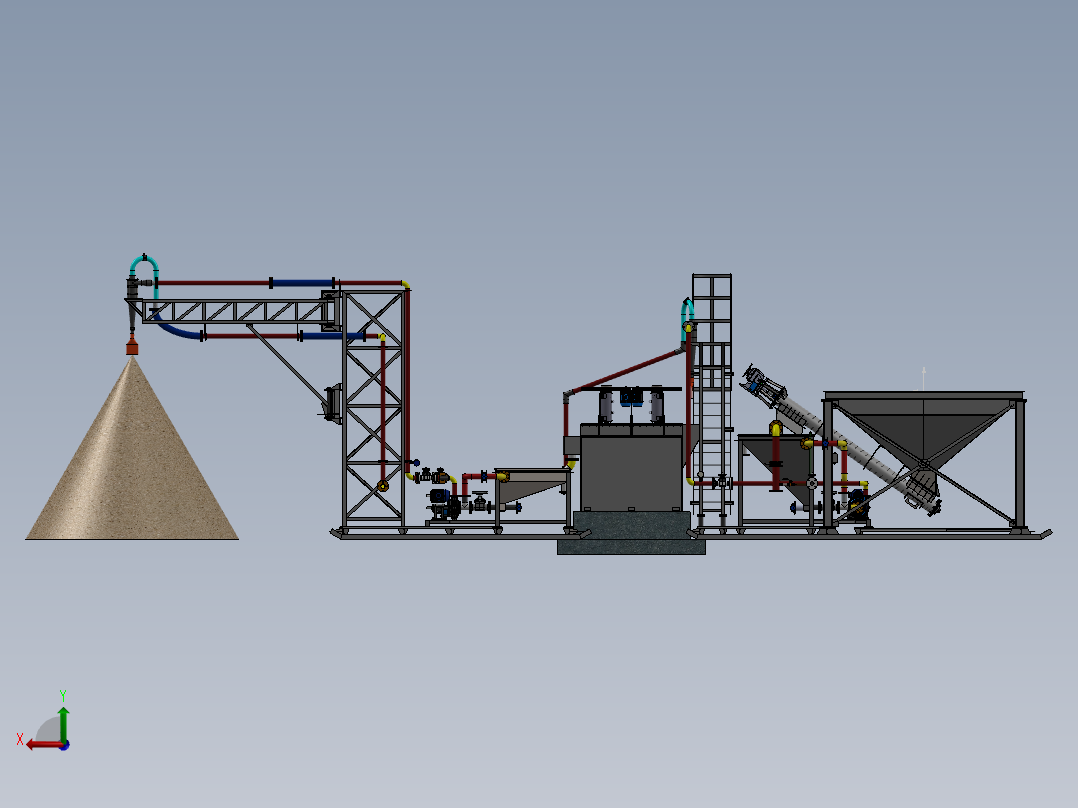Viewport: 1078px width, 808px height.
Task: Select the red discharge nozzle above the sand pile
Action: point(132,347)
